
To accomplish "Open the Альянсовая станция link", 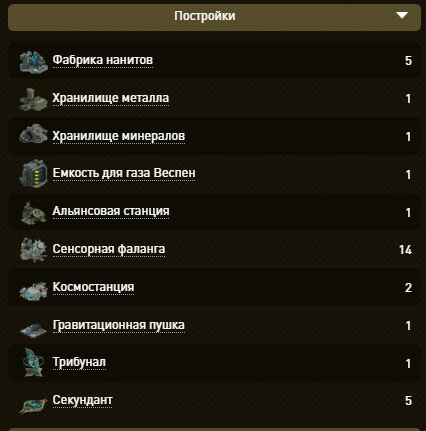I will coord(111,211).
